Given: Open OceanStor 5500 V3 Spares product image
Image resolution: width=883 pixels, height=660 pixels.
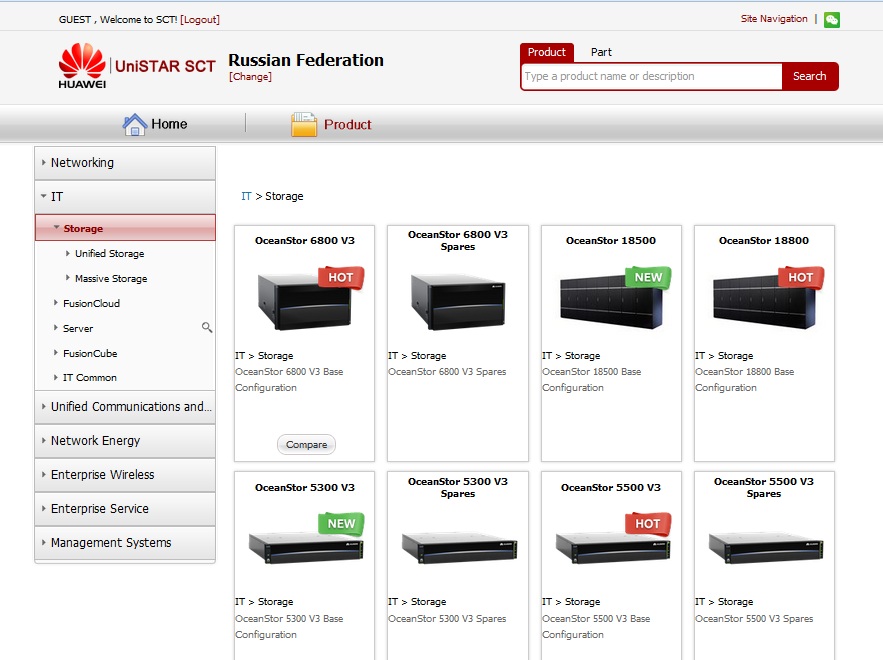Looking at the screenshot, I should [766, 547].
